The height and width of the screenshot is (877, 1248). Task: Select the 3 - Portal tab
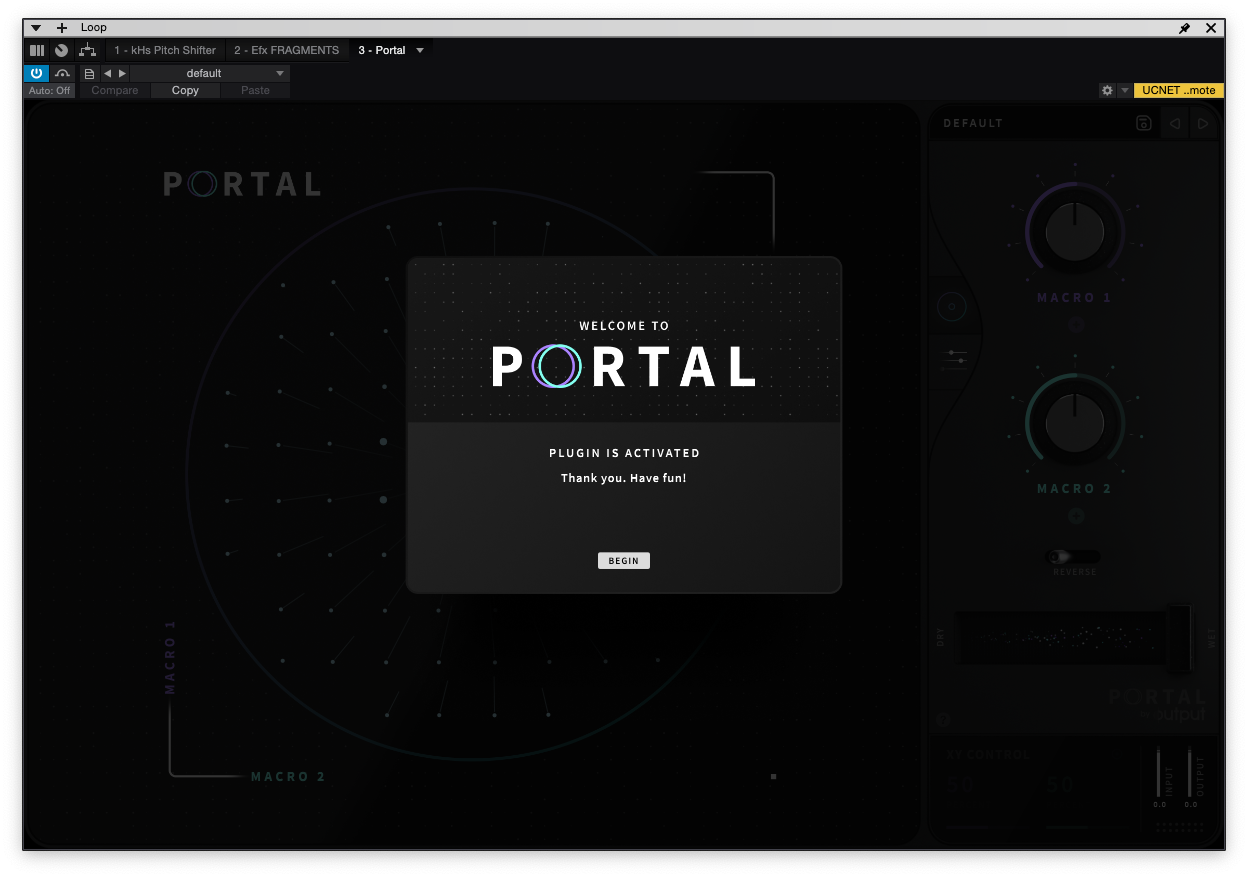point(382,50)
